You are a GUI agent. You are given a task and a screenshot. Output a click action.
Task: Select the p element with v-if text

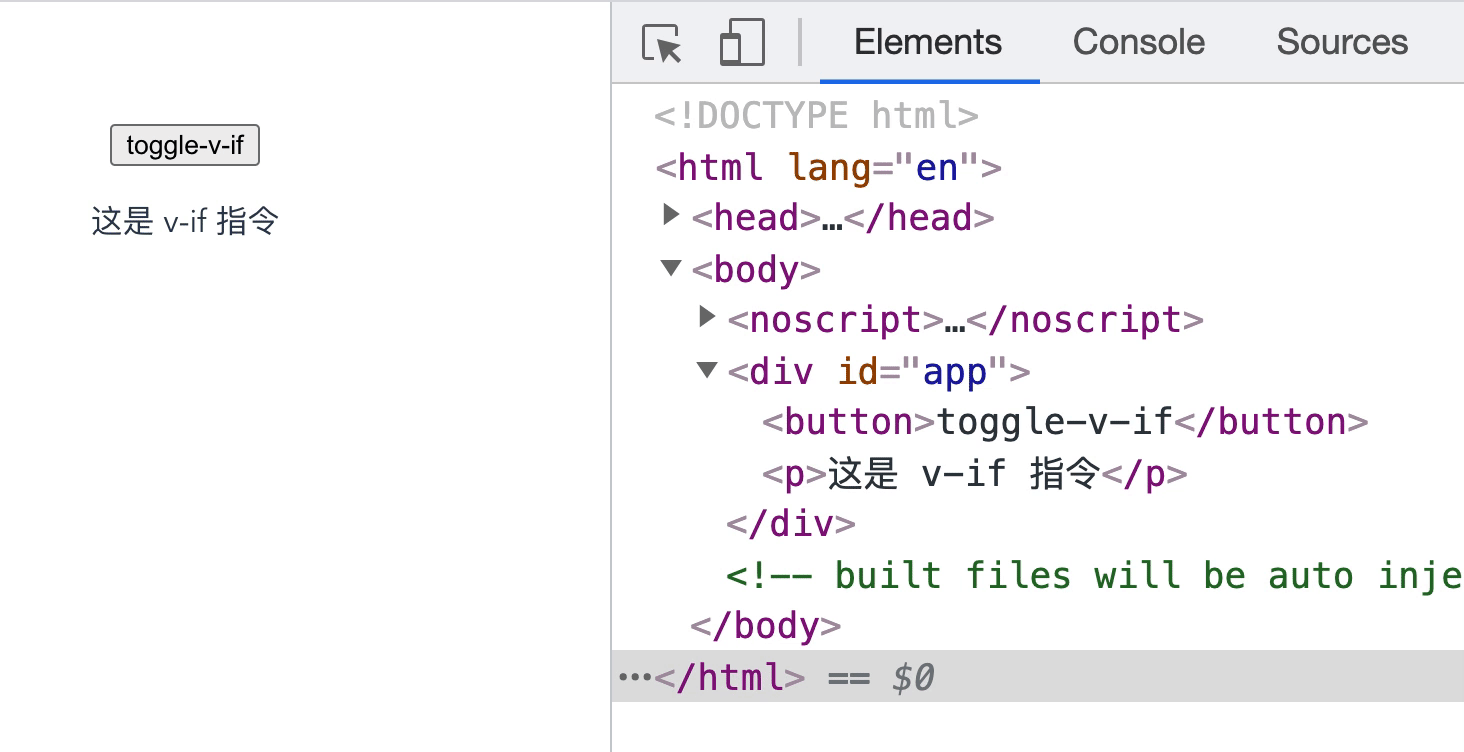975,473
